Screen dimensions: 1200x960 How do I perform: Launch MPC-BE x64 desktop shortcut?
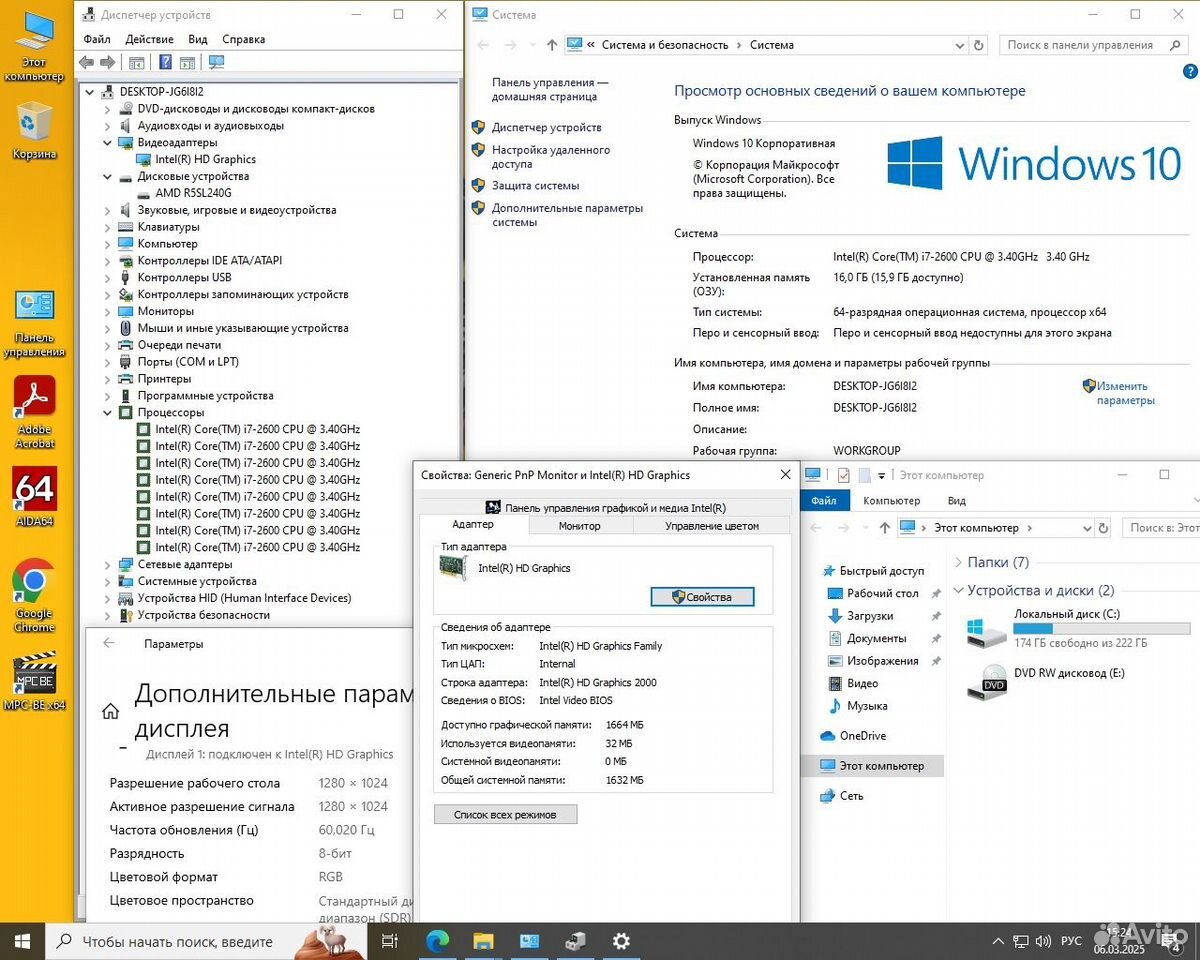point(35,681)
